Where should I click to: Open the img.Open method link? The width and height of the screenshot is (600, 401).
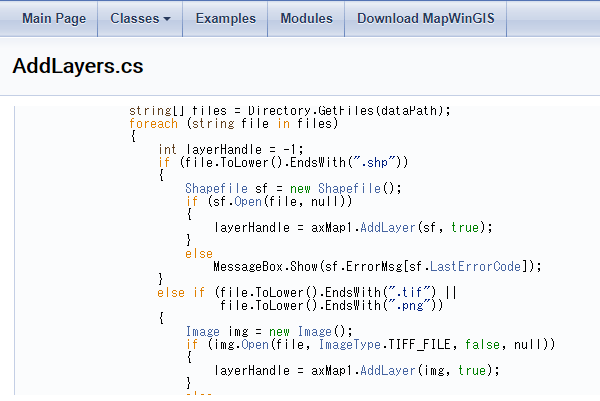pos(254,344)
